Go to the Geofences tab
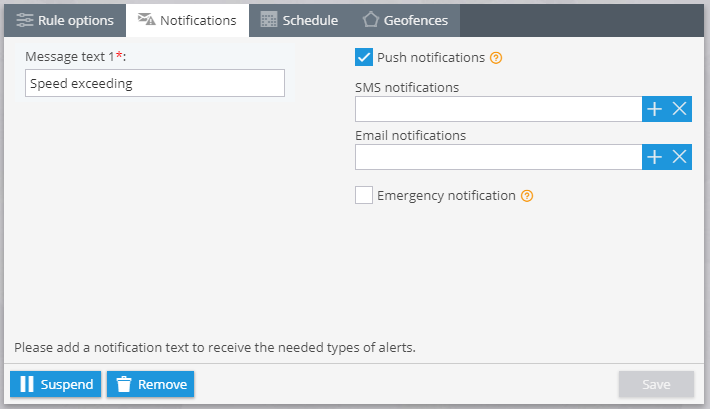Viewport: 710px width, 409px height. [x=404, y=19]
